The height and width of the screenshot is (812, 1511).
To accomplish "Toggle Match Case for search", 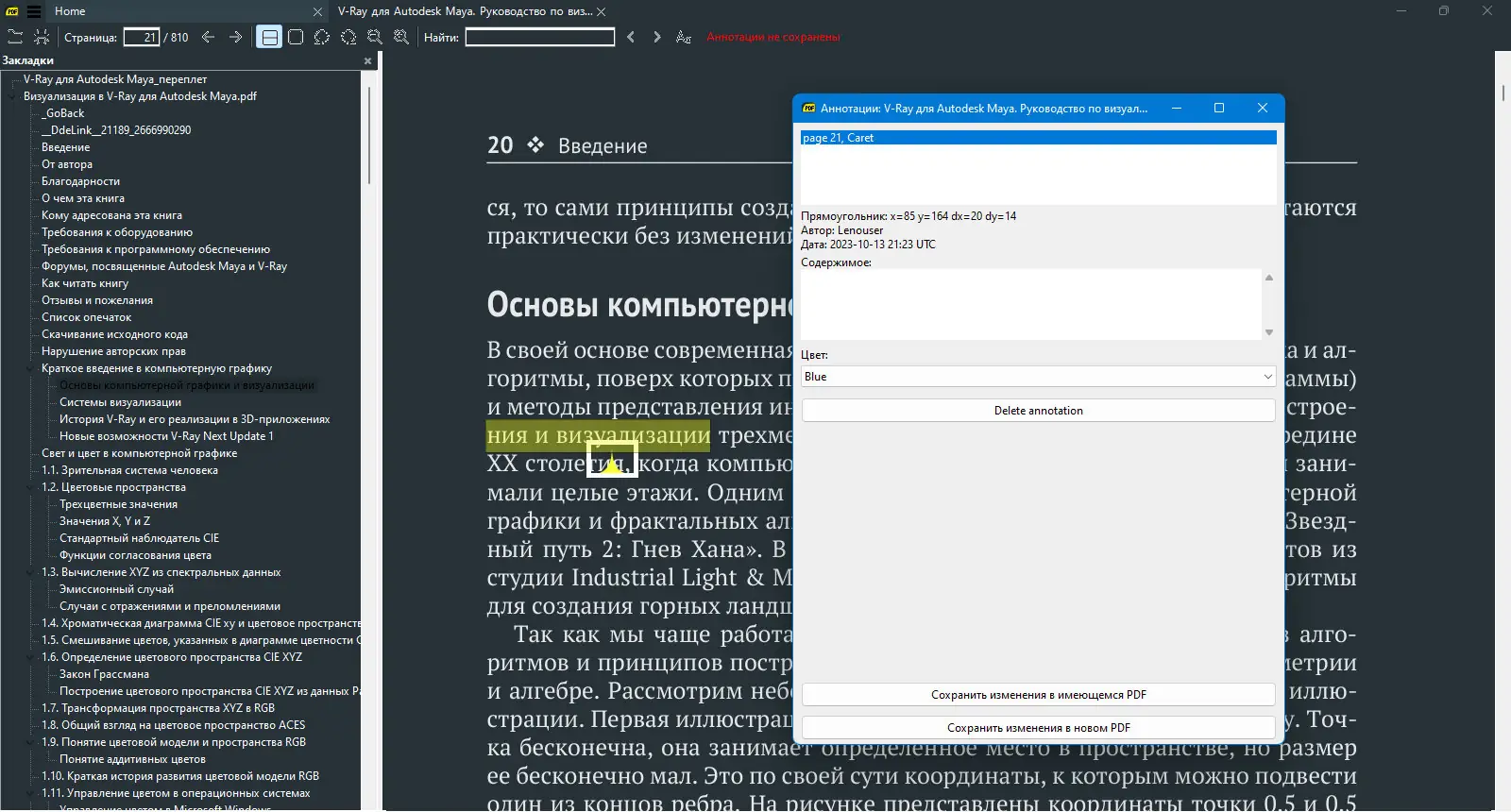I will [x=684, y=37].
